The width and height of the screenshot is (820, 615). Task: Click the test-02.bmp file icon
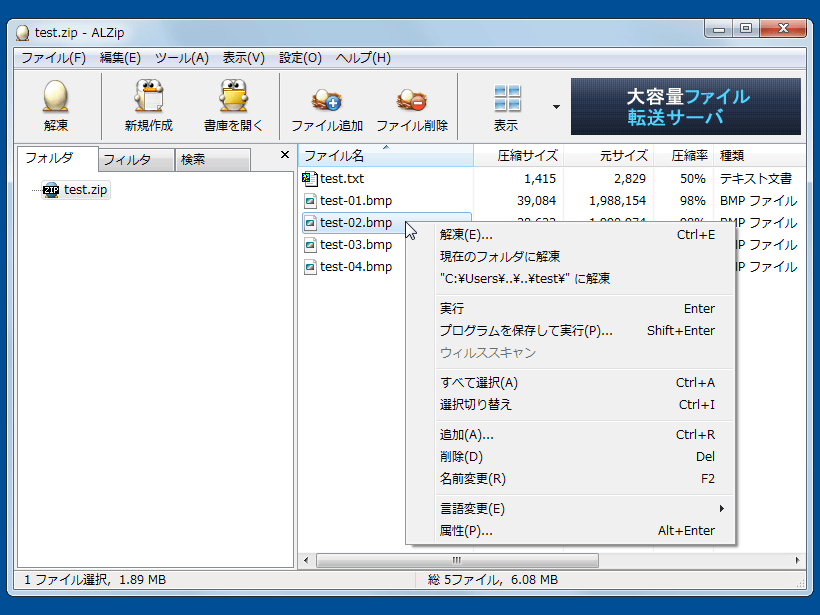click(310, 223)
